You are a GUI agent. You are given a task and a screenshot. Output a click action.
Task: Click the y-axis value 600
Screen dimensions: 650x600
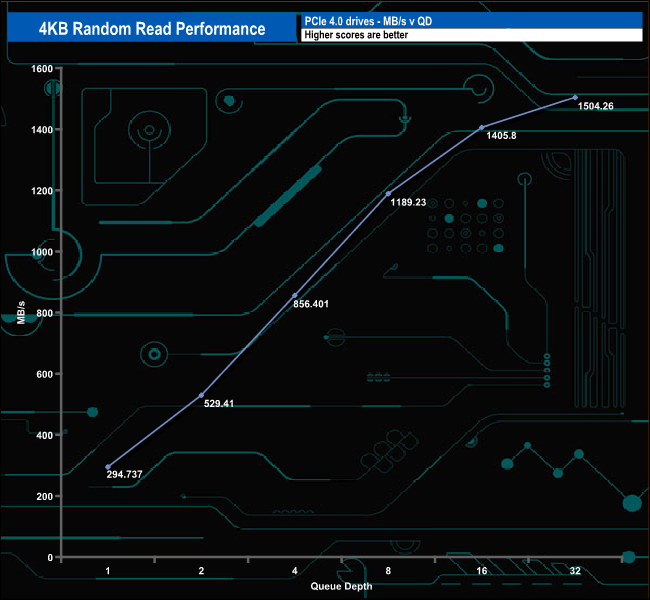pos(45,374)
